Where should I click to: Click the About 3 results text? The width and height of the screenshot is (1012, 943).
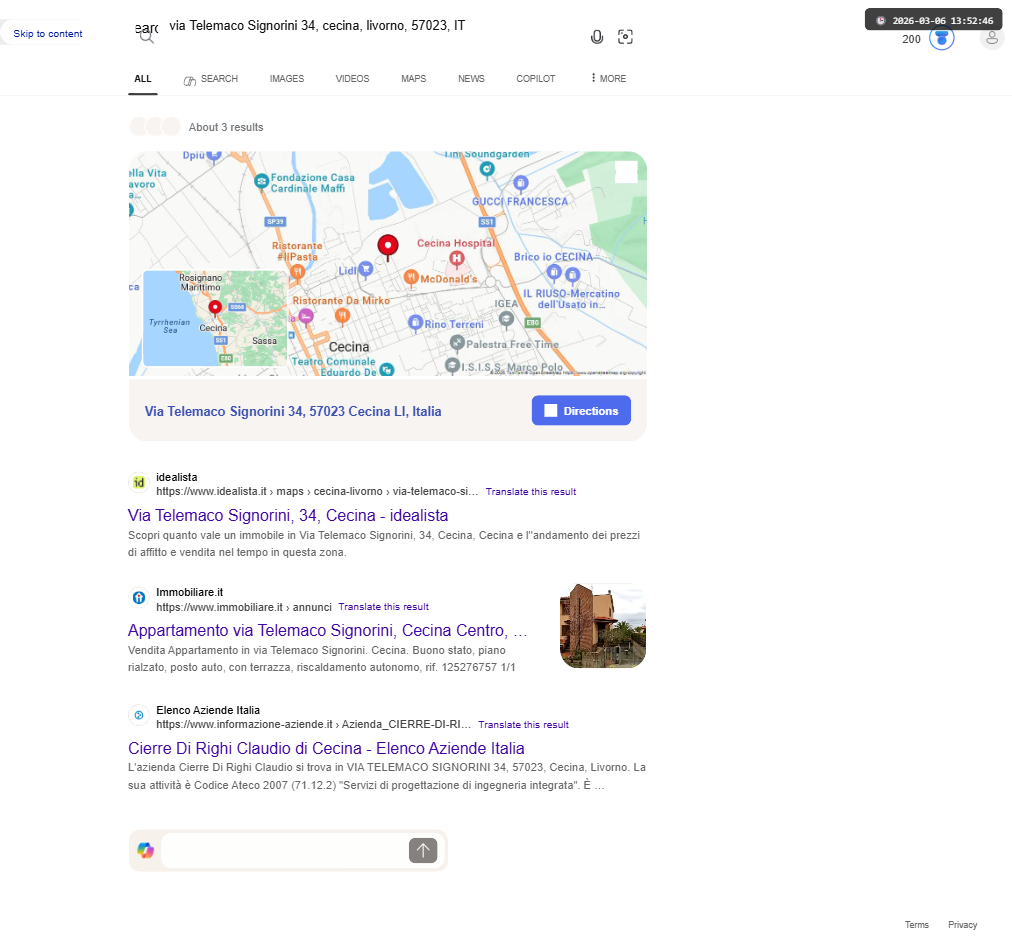click(226, 127)
